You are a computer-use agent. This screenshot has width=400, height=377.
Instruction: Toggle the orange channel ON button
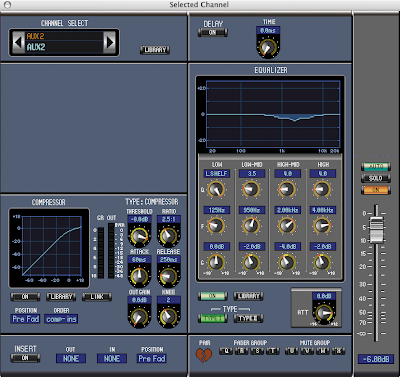coord(376,190)
